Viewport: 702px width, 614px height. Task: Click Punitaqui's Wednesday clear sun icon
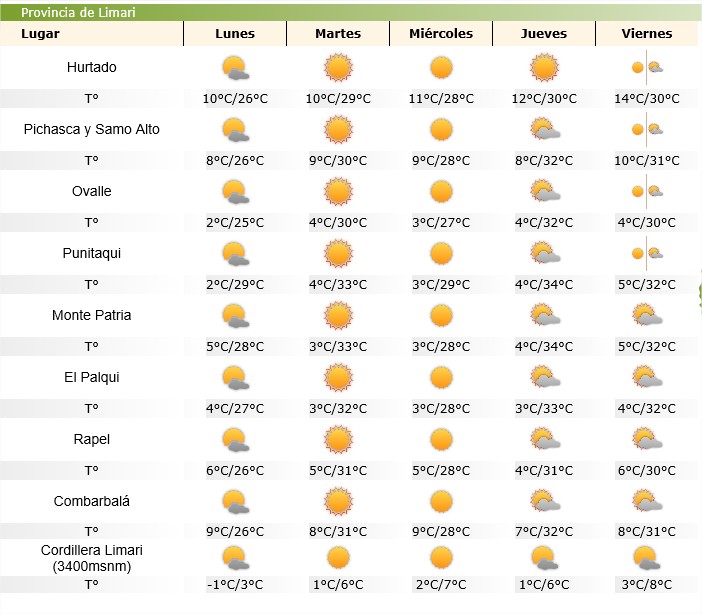[441, 254]
